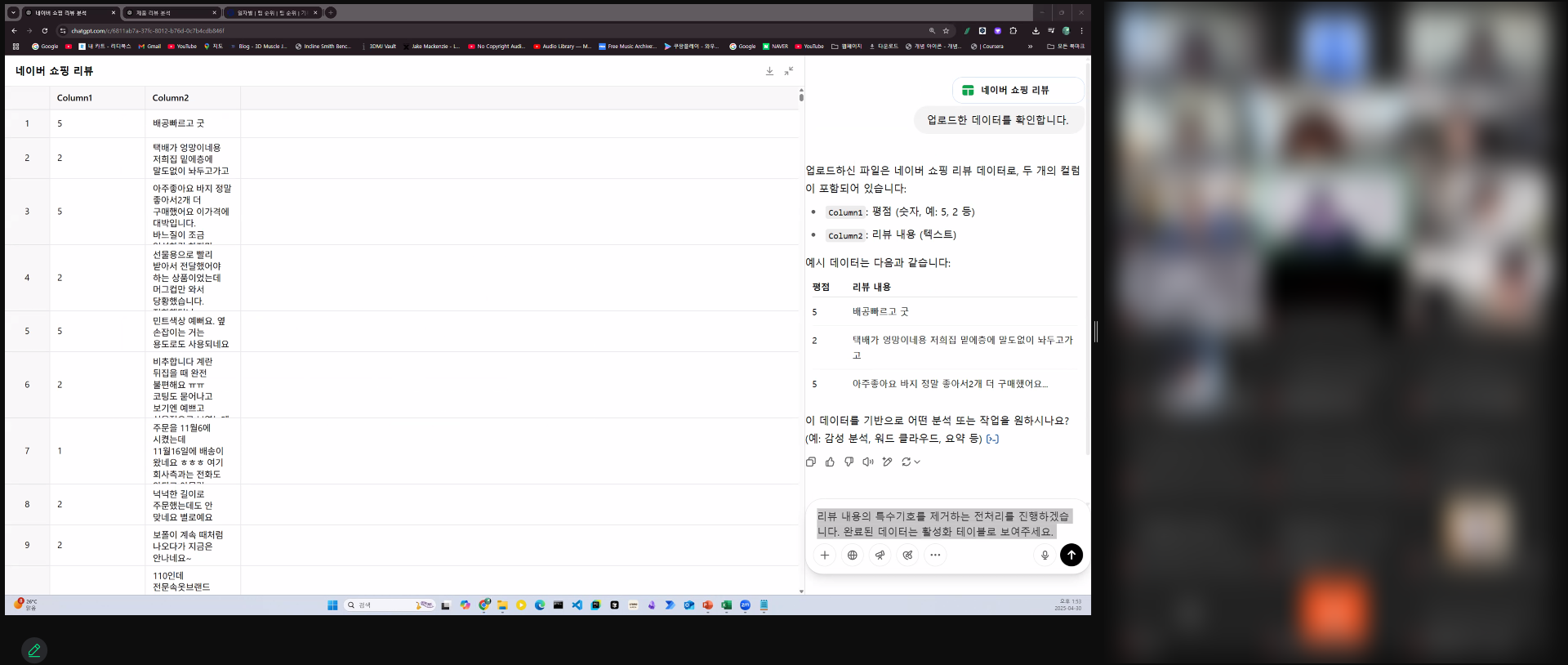Open the regenerate response dropdown
Screen dimensions: 1568x665
(x=911, y=462)
